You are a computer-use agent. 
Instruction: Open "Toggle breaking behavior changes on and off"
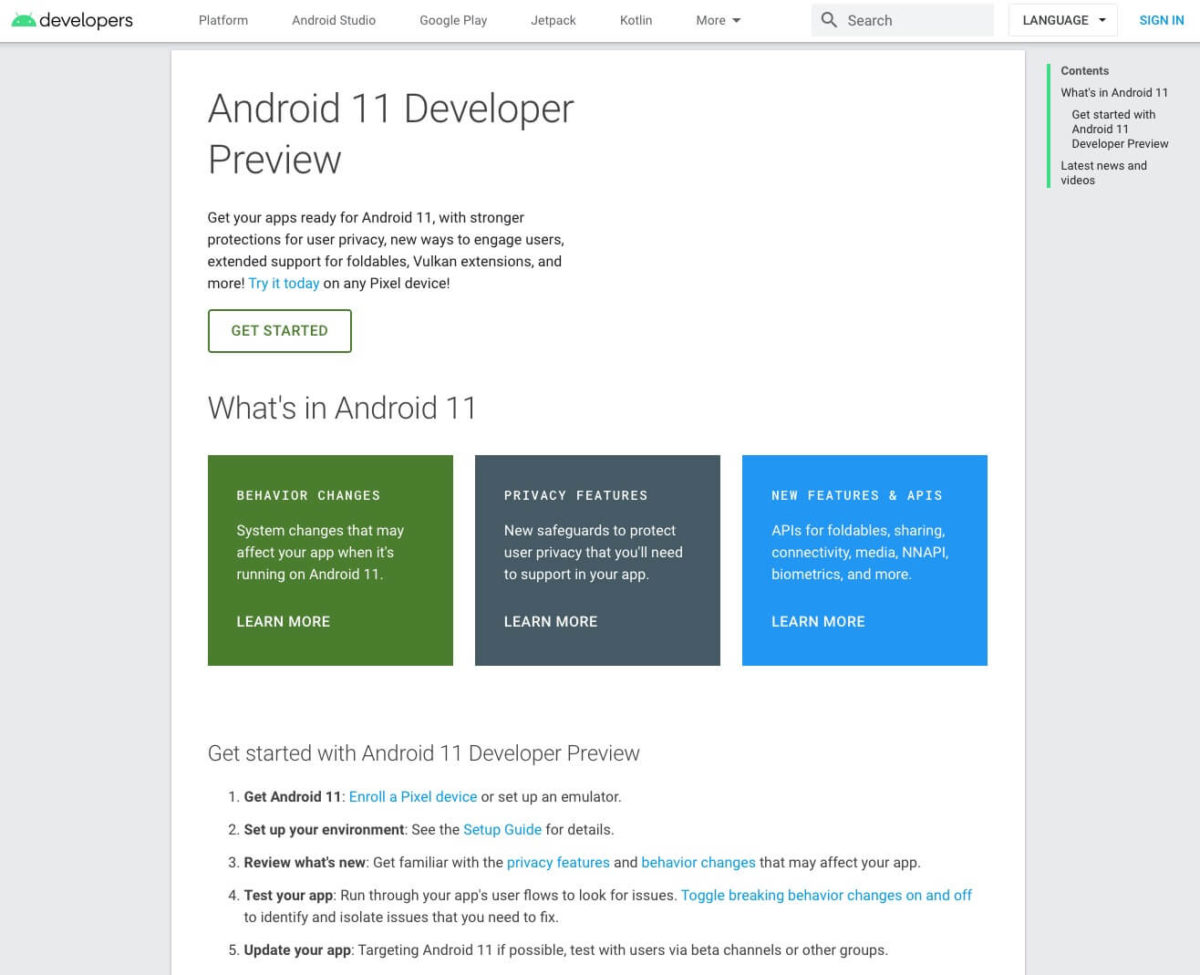(826, 895)
